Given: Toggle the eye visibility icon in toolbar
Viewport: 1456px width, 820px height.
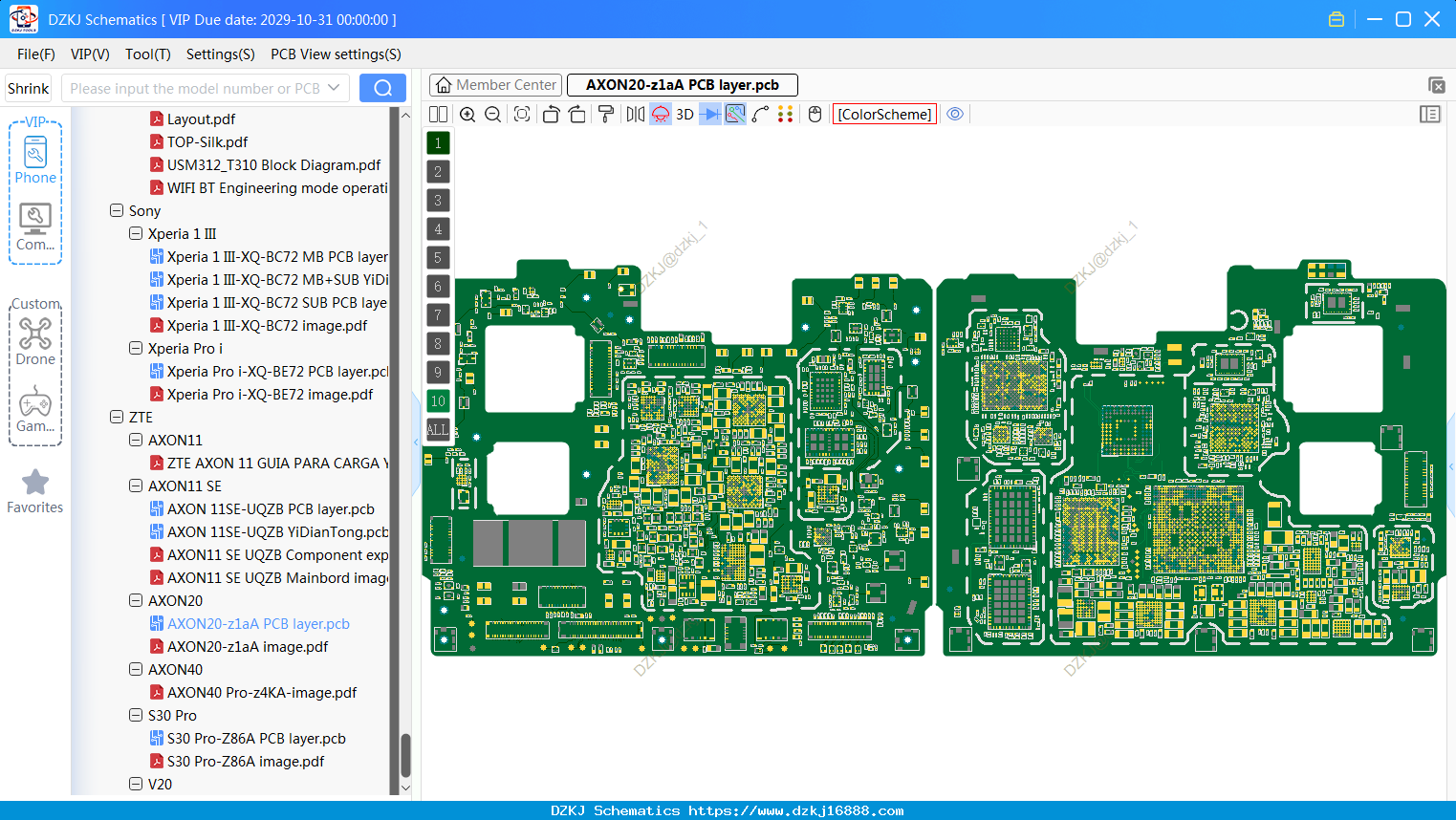Looking at the screenshot, I should [955, 114].
